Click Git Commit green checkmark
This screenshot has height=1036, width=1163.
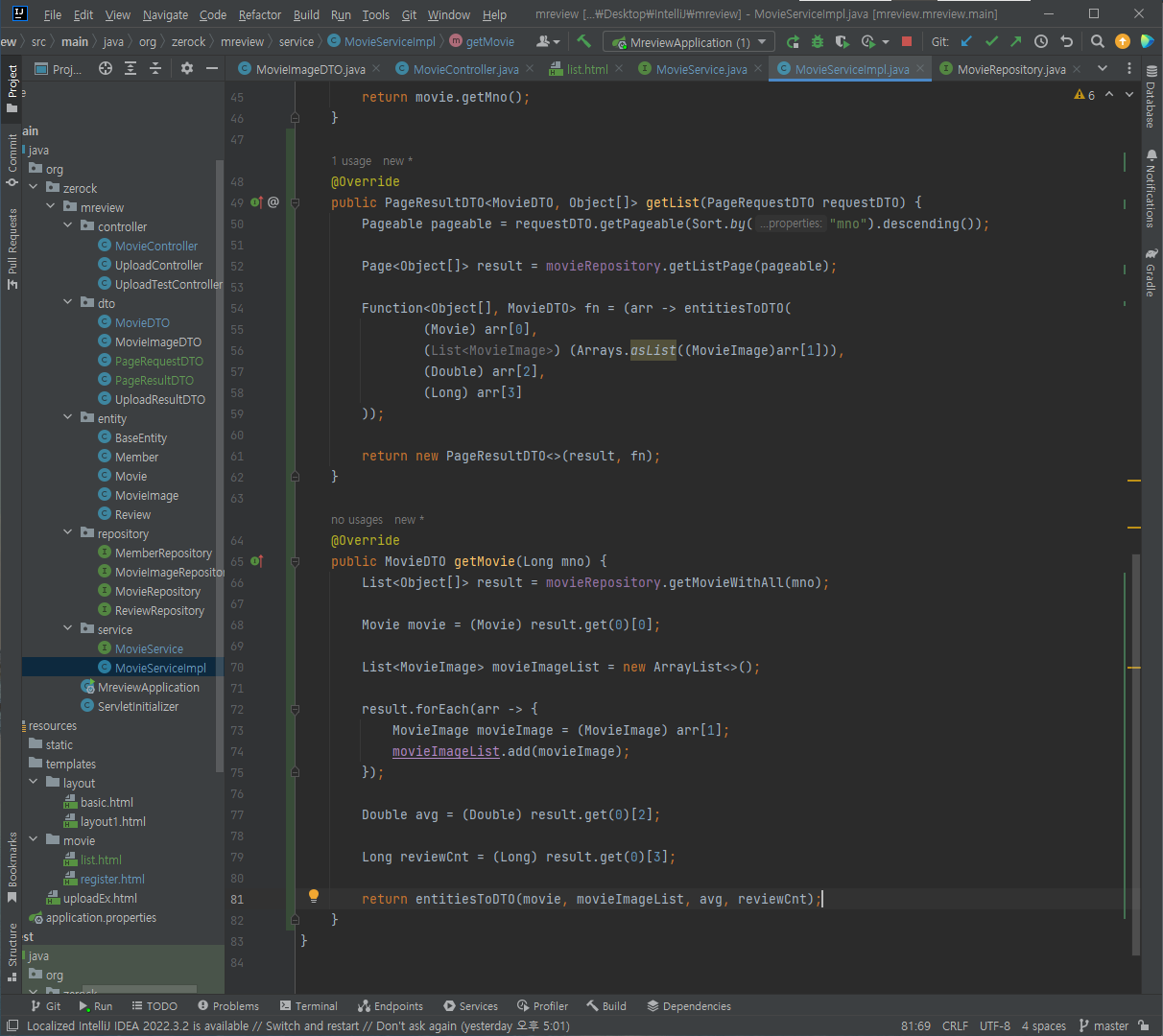(991, 41)
